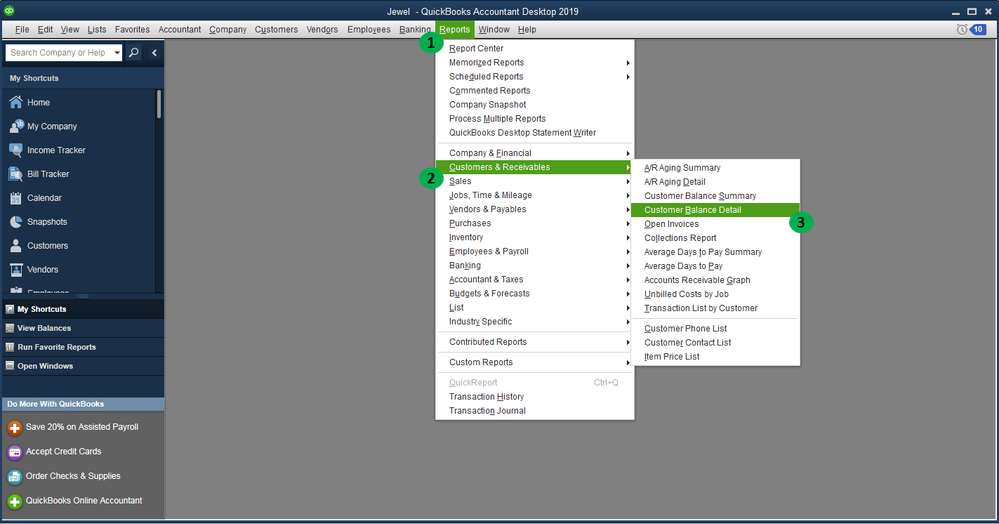Expand Custom Reports submenu

tap(535, 362)
